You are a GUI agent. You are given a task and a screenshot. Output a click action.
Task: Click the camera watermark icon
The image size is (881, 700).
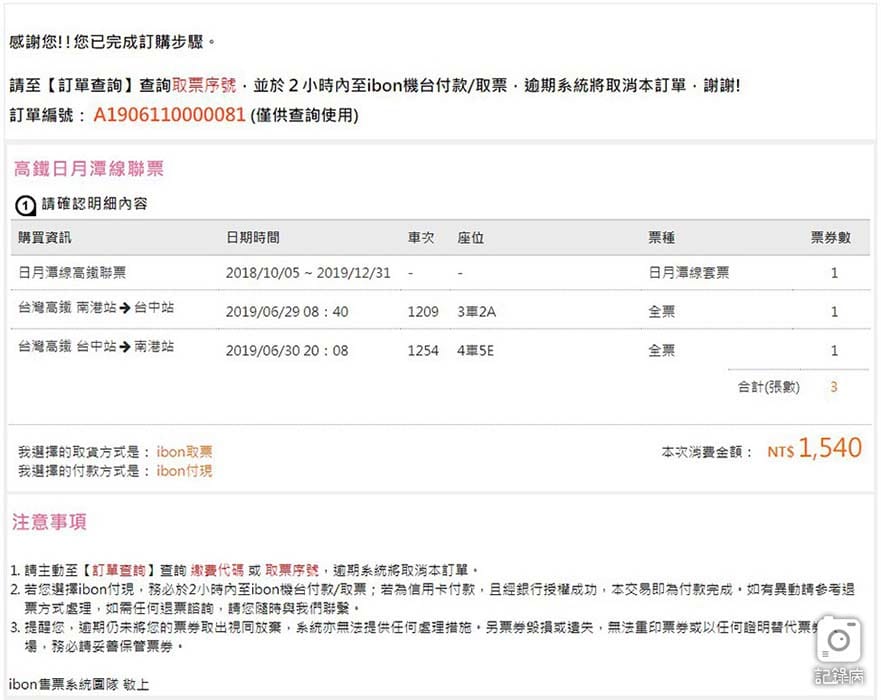coord(838,639)
